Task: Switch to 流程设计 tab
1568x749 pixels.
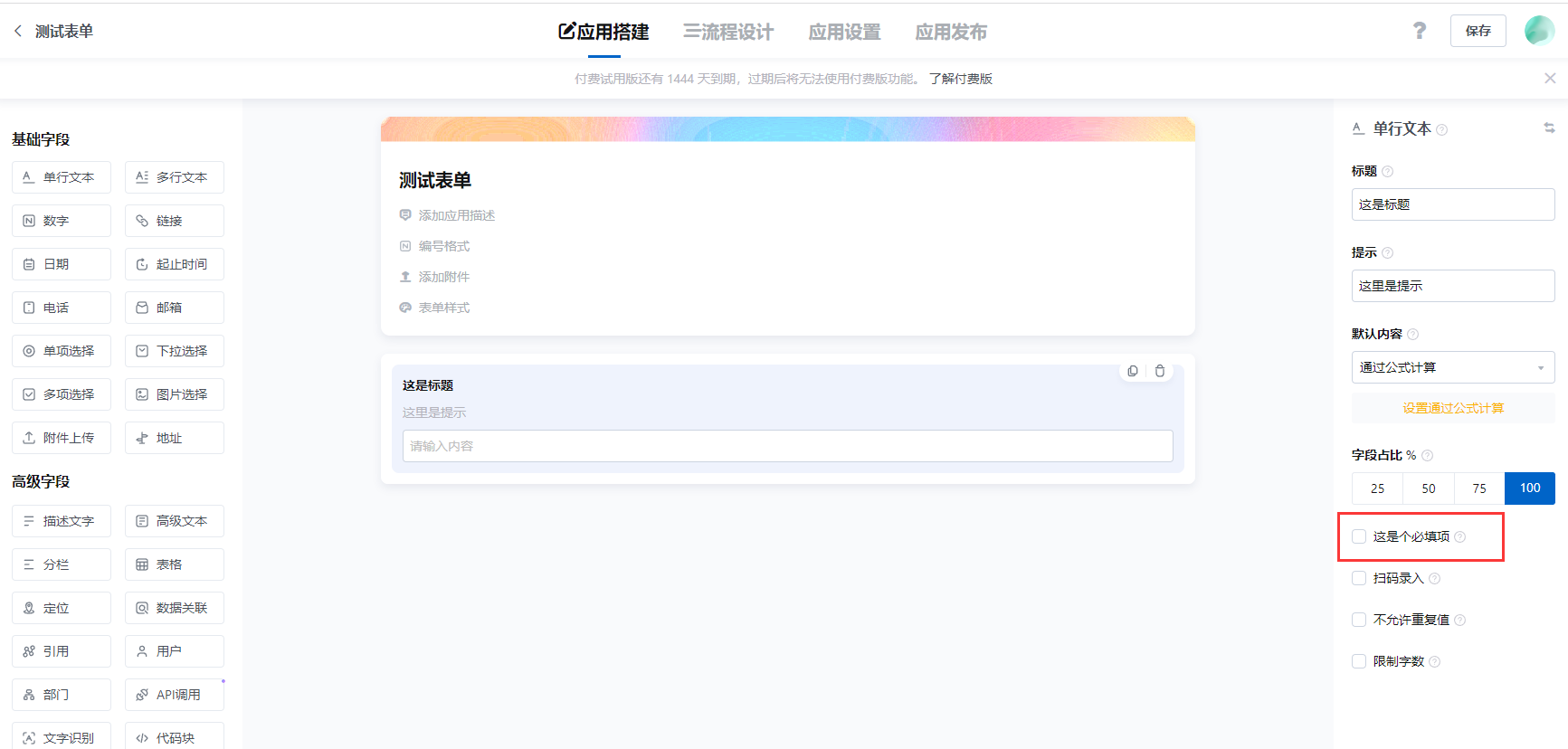Action: pos(728,32)
